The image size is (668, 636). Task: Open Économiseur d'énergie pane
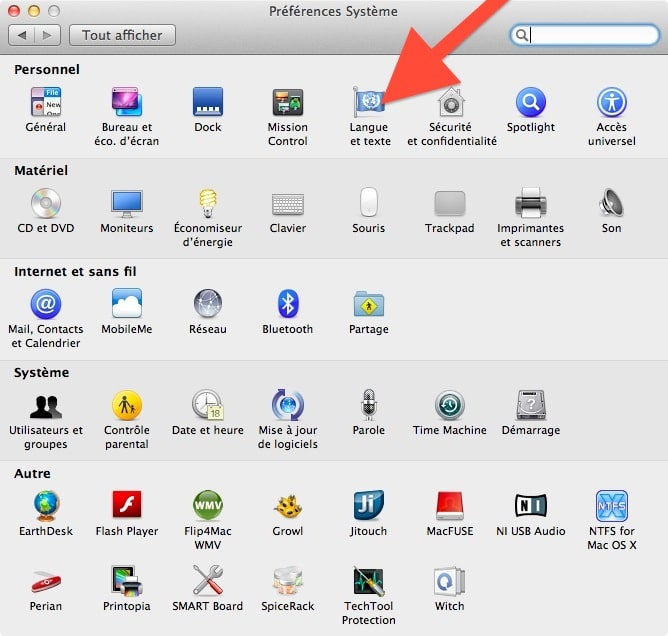207,203
